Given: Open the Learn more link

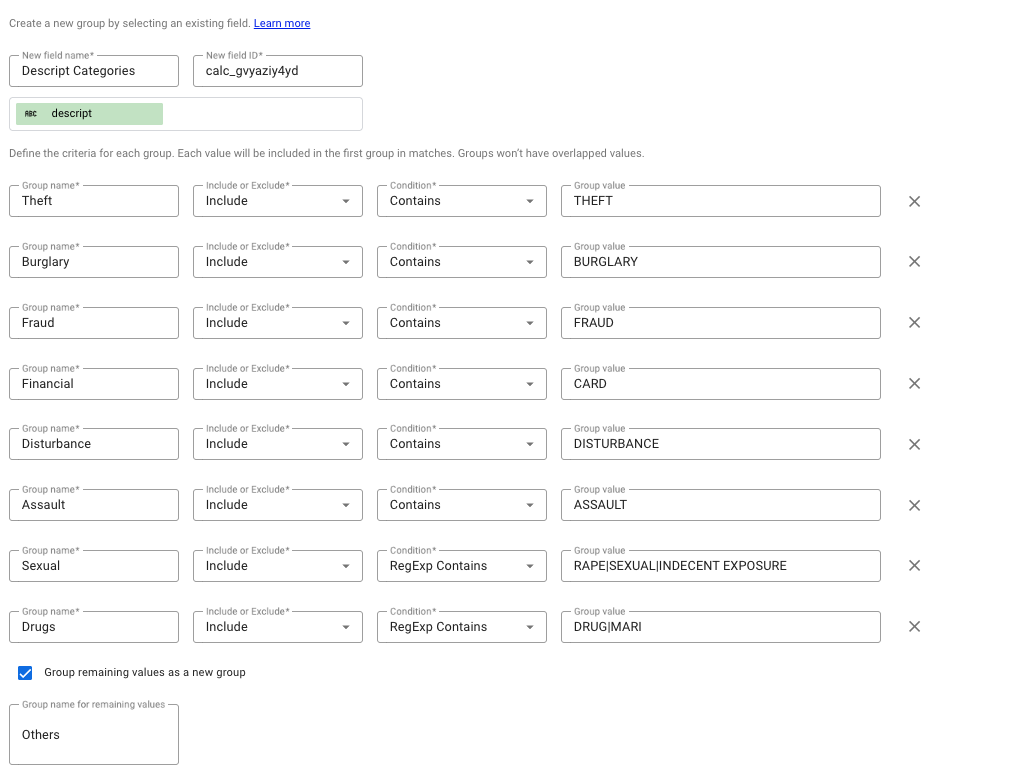Looking at the screenshot, I should [282, 23].
